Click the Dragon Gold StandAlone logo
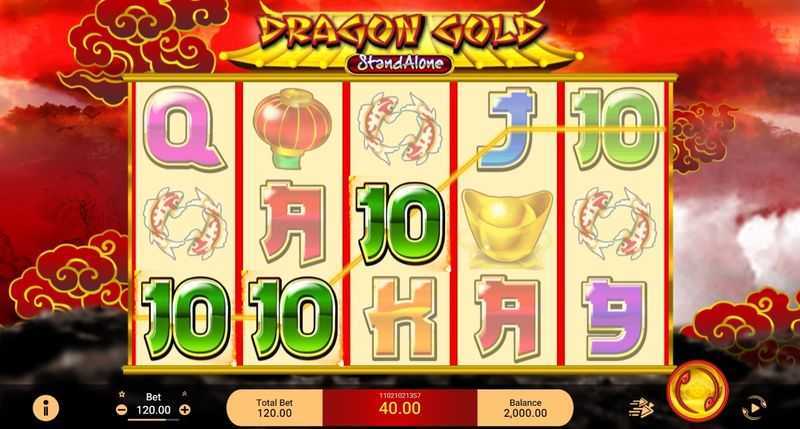Screen dimensions: 800x429 pyautogui.click(x=399, y=38)
